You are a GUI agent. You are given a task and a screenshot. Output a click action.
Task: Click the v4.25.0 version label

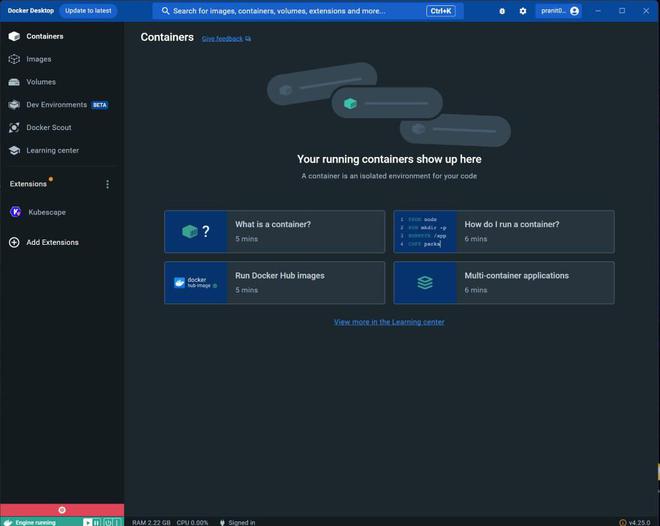point(639,523)
